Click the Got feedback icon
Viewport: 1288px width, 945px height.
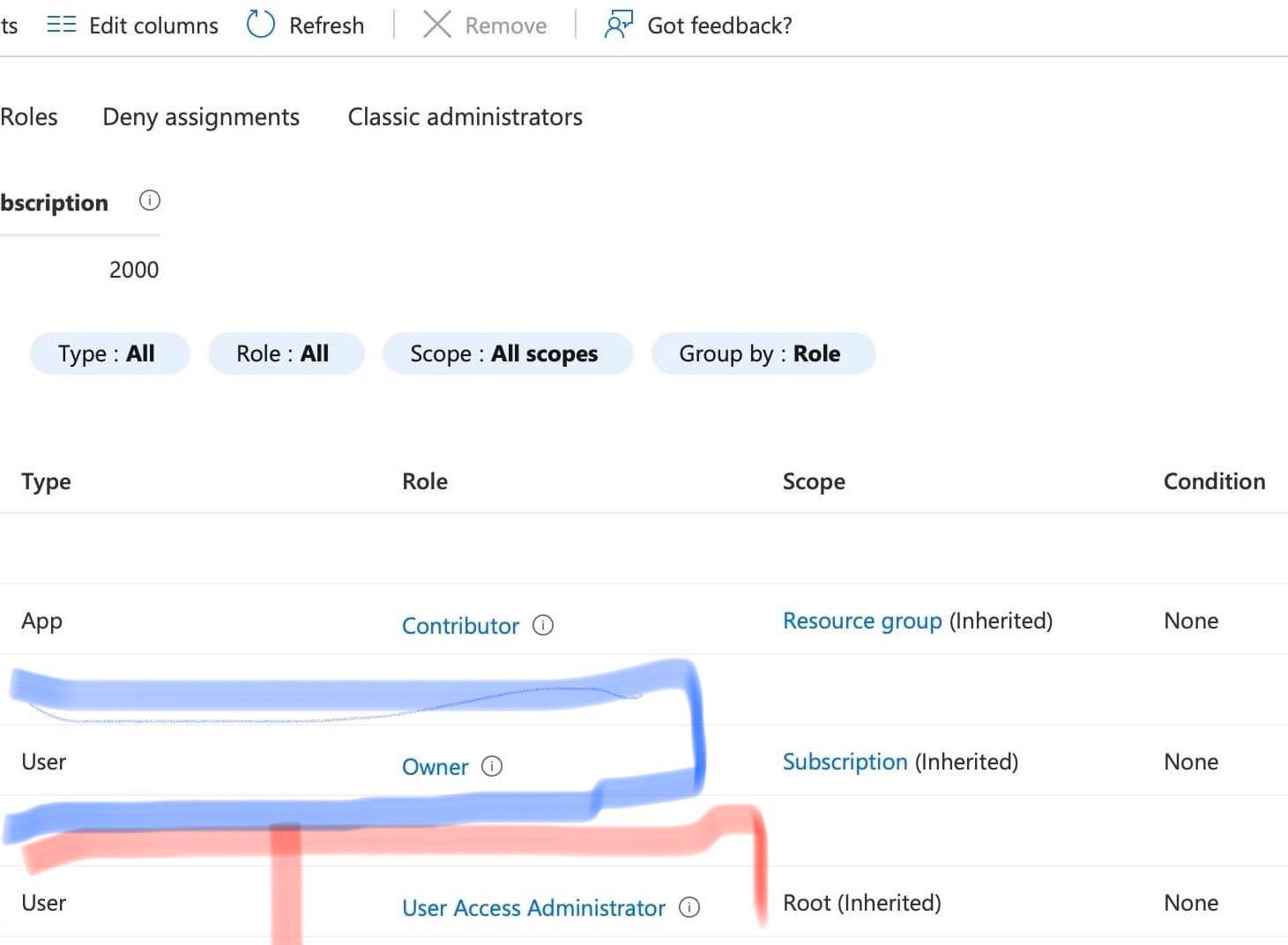click(x=618, y=25)
